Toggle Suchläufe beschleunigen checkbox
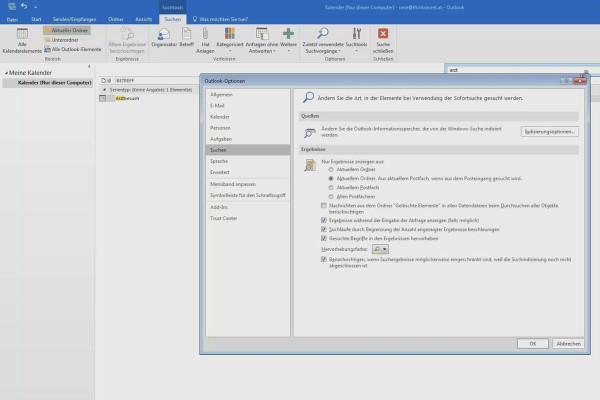600x400 pixels. pos(324,229)
